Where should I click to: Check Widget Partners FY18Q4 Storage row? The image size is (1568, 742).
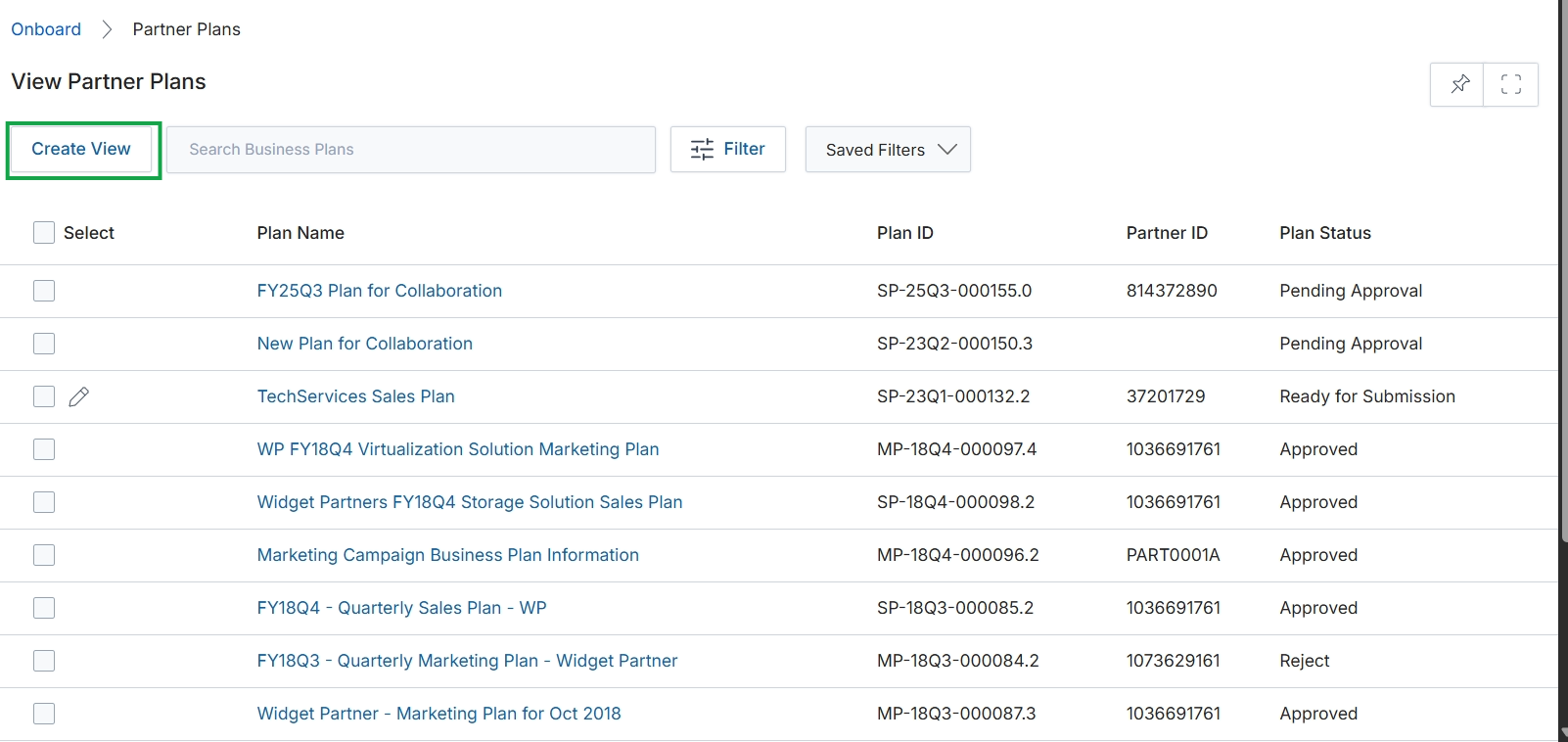point(44,502)
